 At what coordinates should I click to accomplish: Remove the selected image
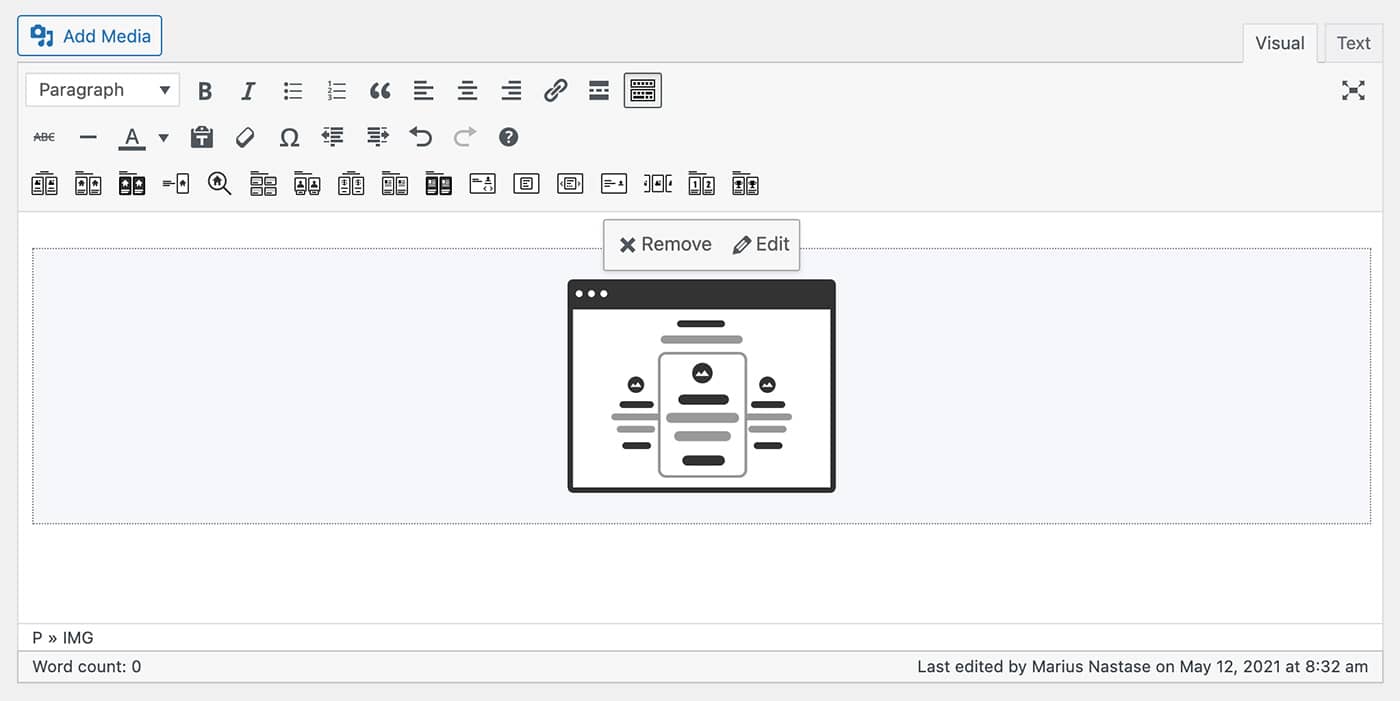click(666, 245)
